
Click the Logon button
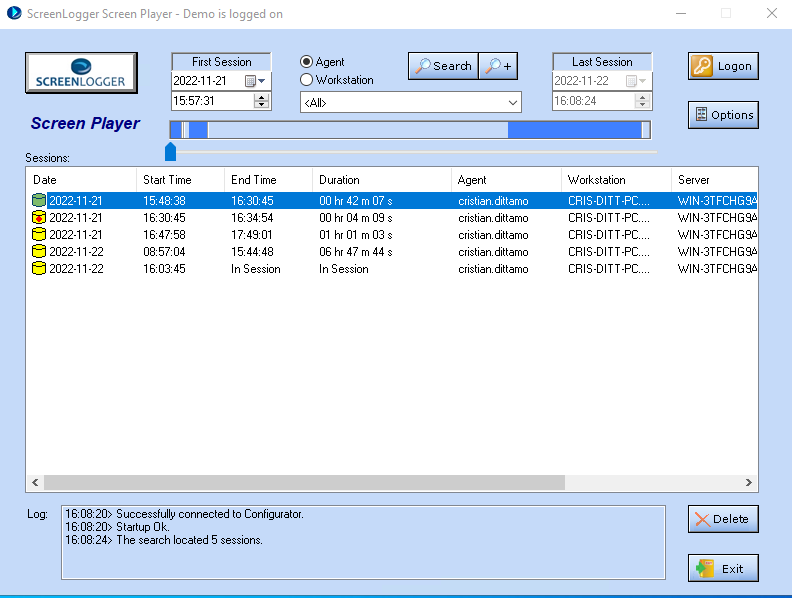click(x=722, y=66)
